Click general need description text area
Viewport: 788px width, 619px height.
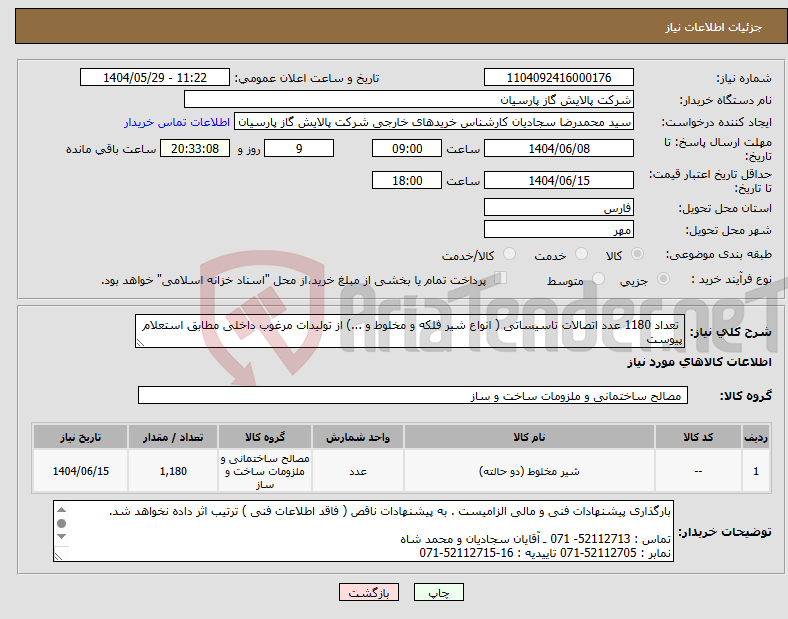[410, 331]
